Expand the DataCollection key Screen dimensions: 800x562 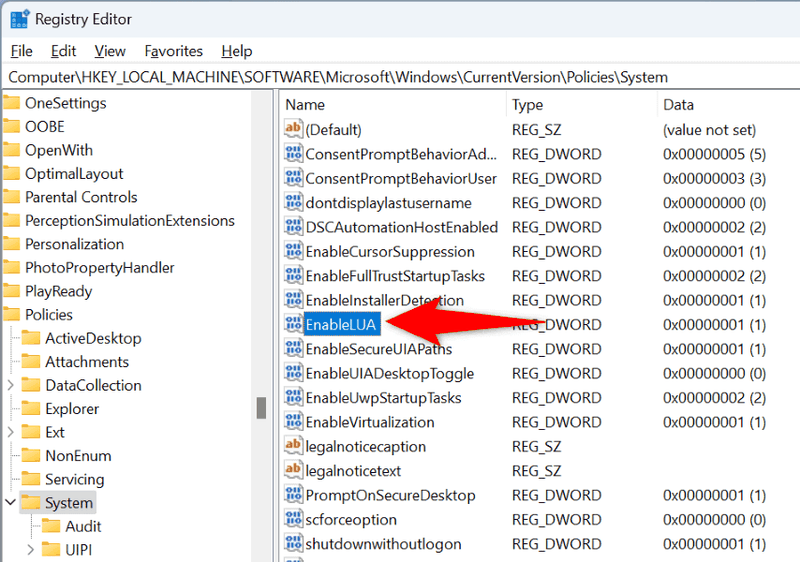[10, 385]
